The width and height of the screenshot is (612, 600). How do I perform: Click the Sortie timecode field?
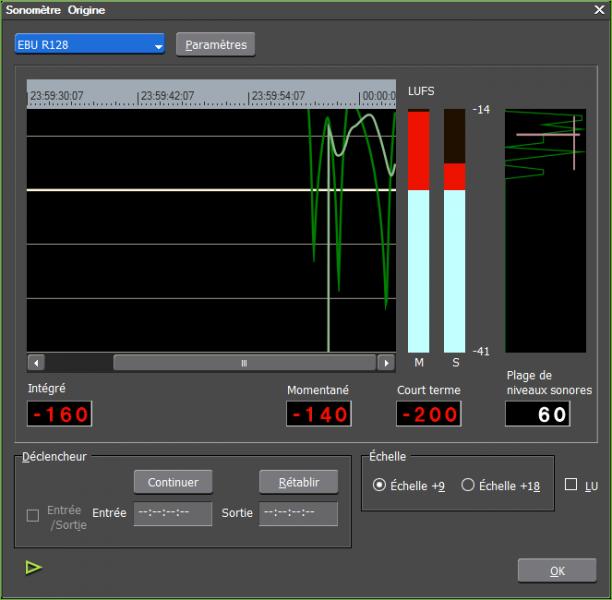pos(299,513)
